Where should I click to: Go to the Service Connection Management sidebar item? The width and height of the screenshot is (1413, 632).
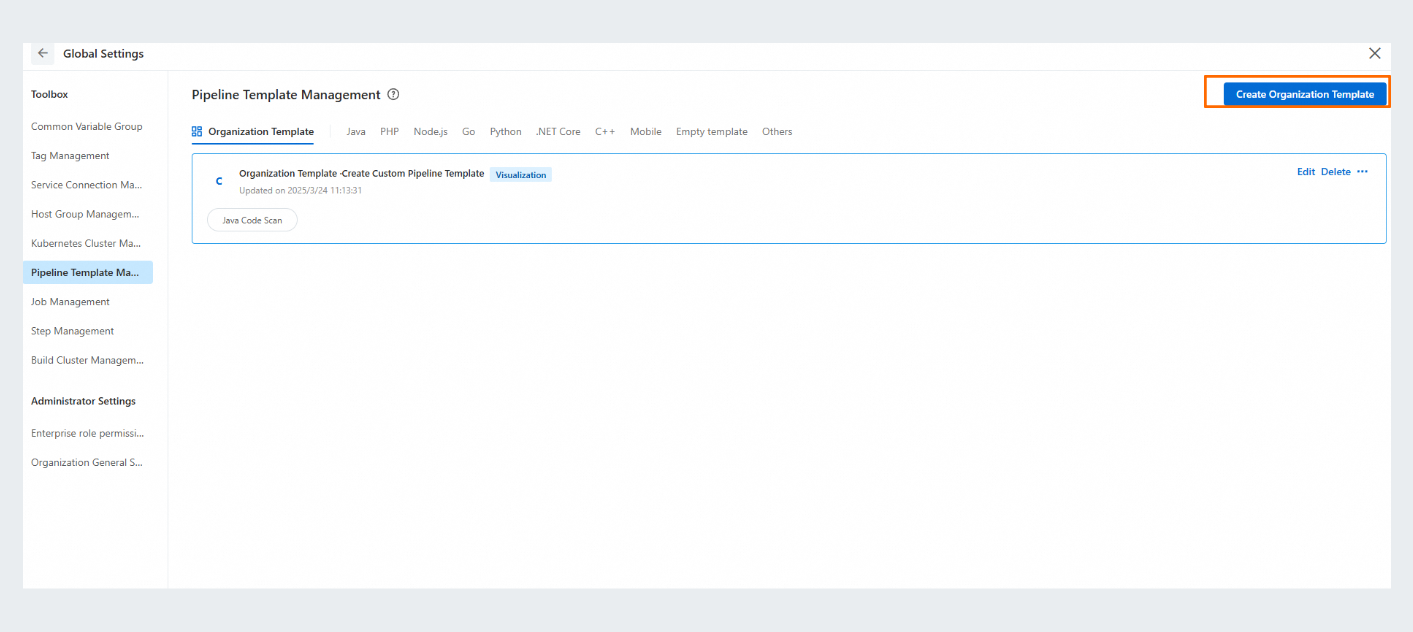[88, 185]
